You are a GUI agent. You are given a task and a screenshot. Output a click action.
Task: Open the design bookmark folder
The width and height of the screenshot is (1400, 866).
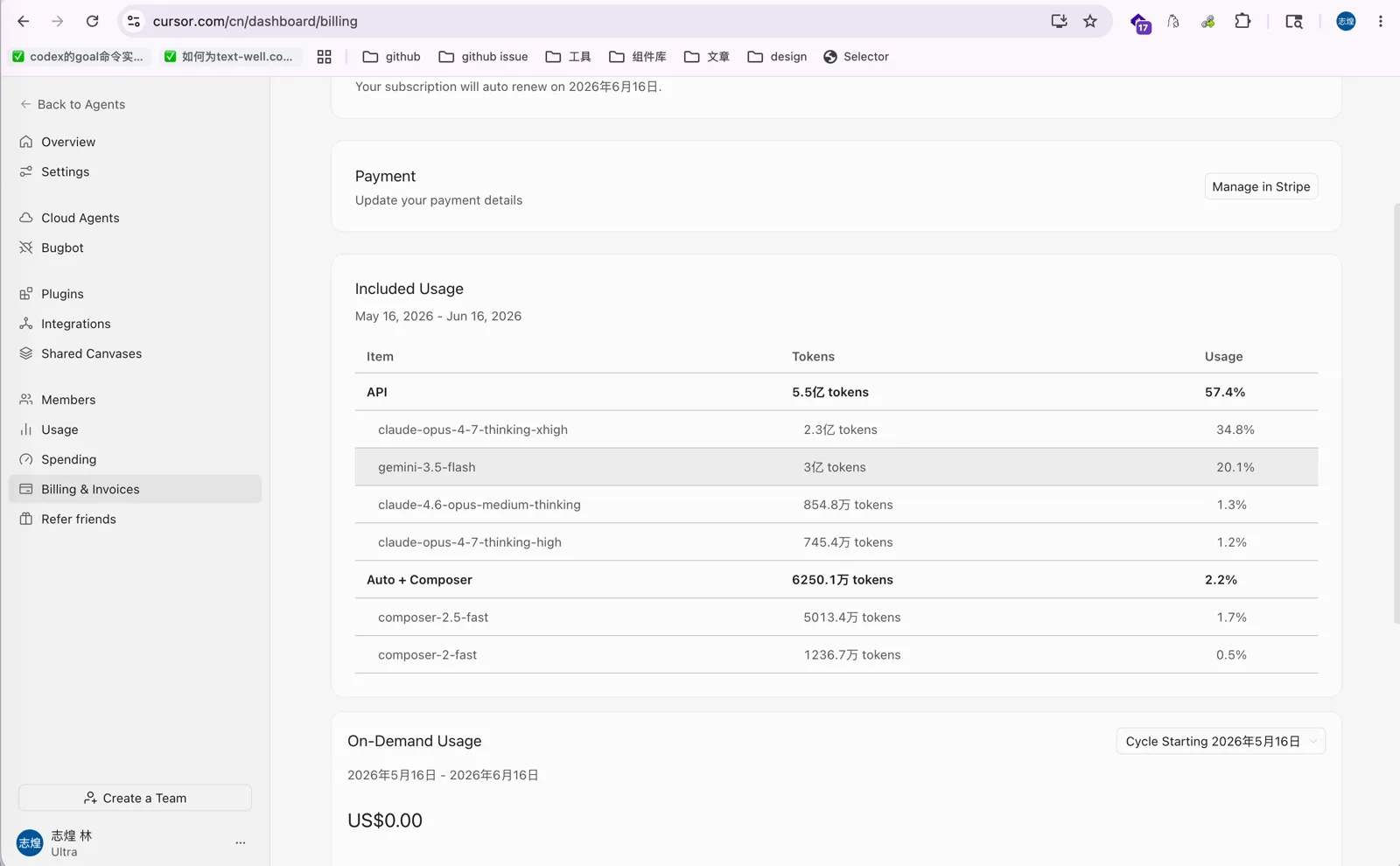click(778, 57)
